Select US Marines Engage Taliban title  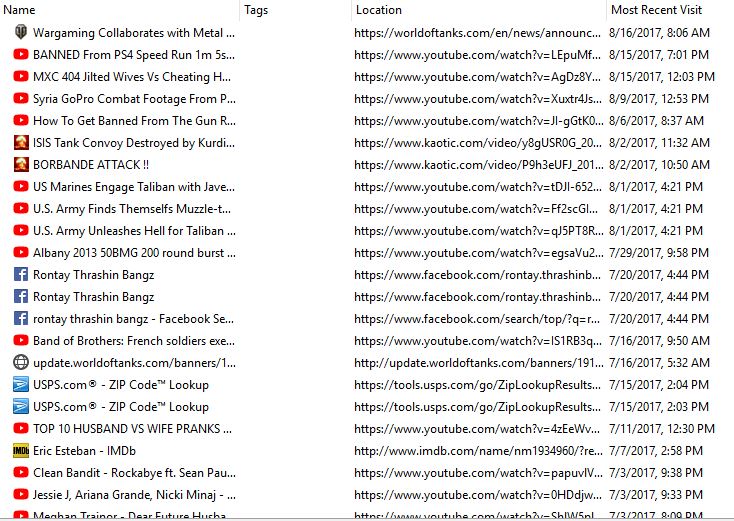click(134, 187)
